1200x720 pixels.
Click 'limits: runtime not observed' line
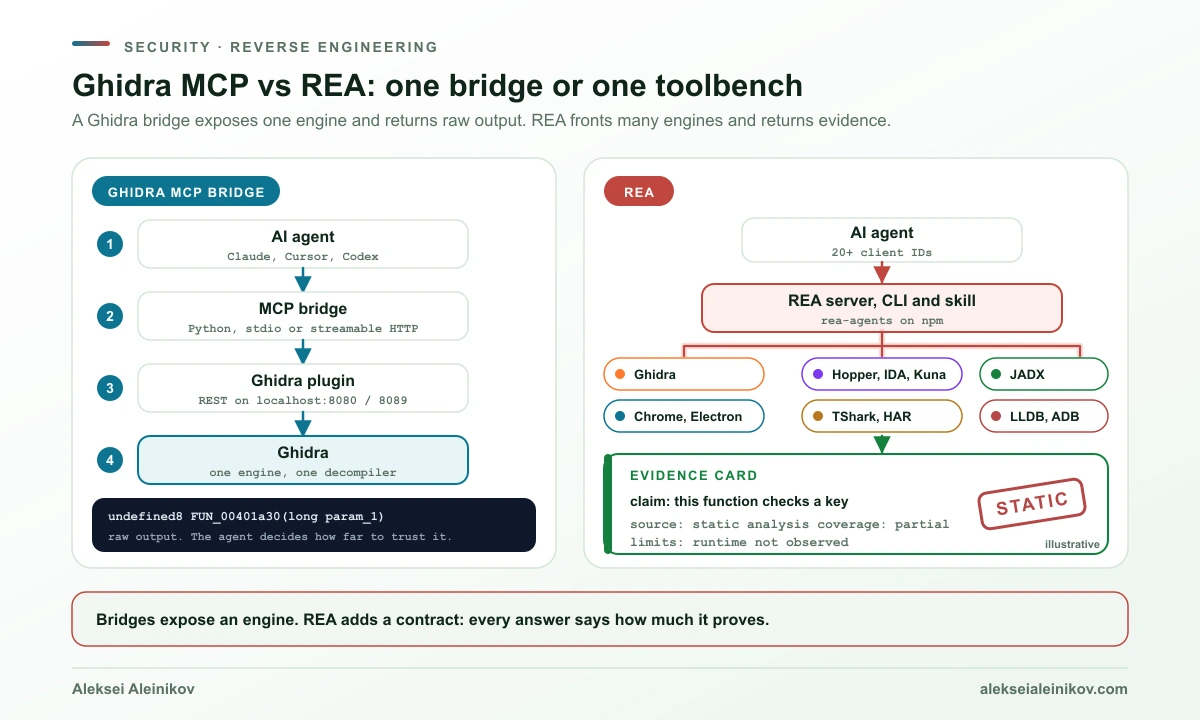739,542
